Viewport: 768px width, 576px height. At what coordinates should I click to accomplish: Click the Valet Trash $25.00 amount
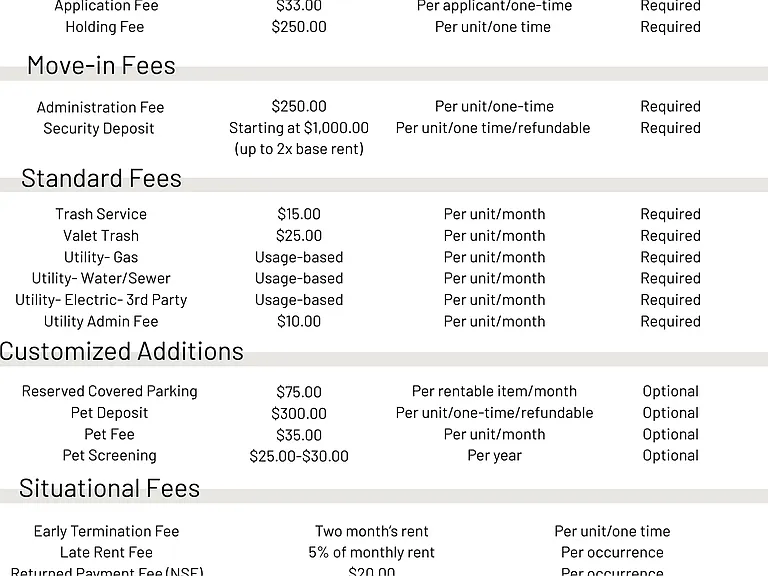tap(299, 236)
